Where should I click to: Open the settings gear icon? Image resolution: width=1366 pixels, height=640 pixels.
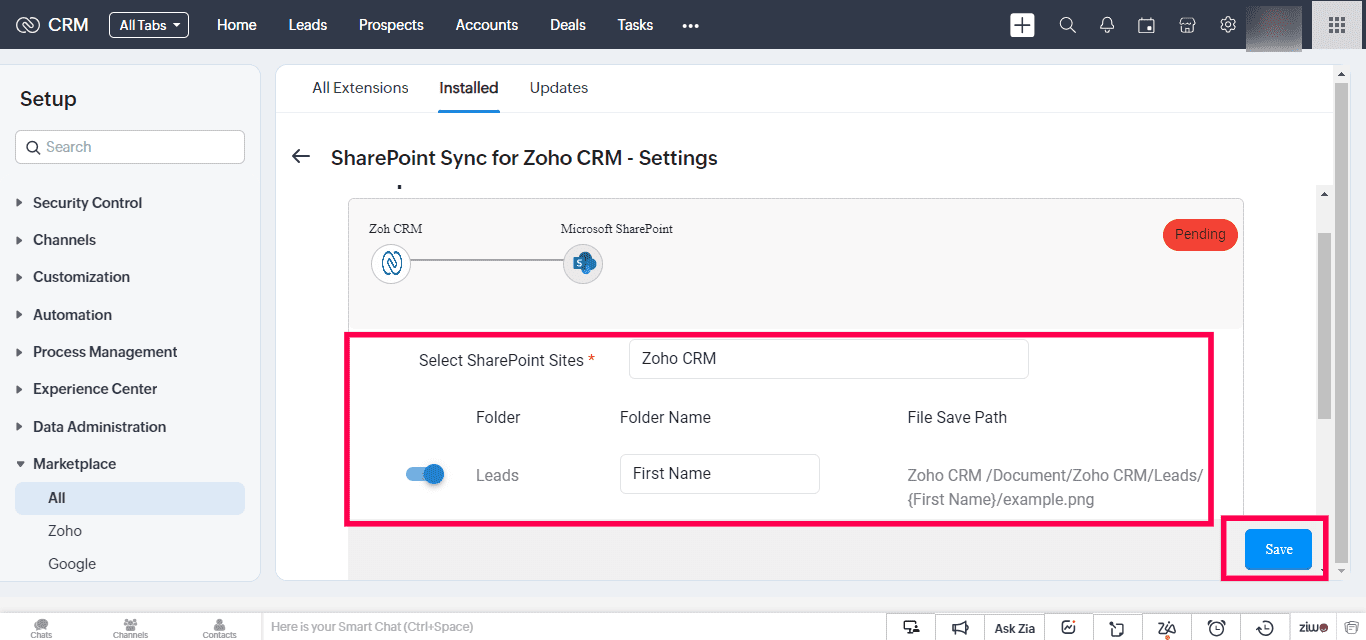point(1228,25)
